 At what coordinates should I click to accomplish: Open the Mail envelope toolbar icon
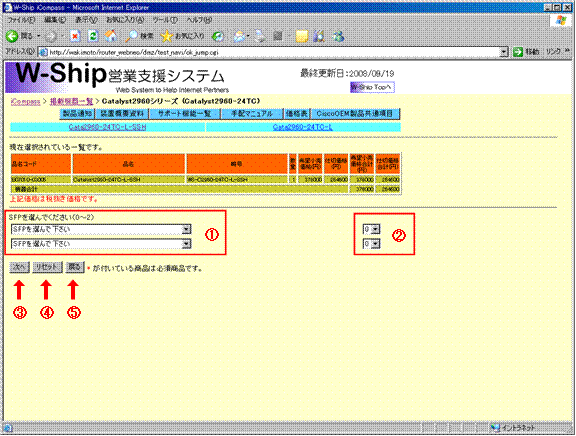(240, 36)
